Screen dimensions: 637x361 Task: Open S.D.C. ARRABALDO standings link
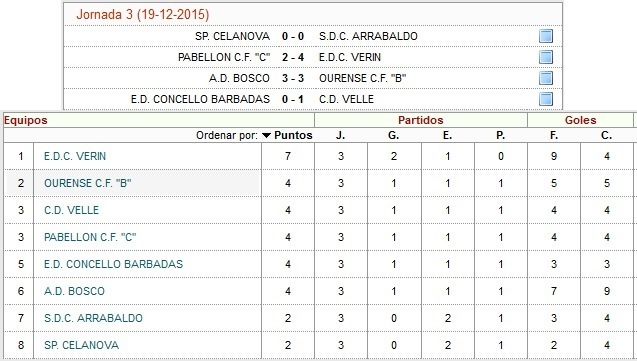[93, 318]
